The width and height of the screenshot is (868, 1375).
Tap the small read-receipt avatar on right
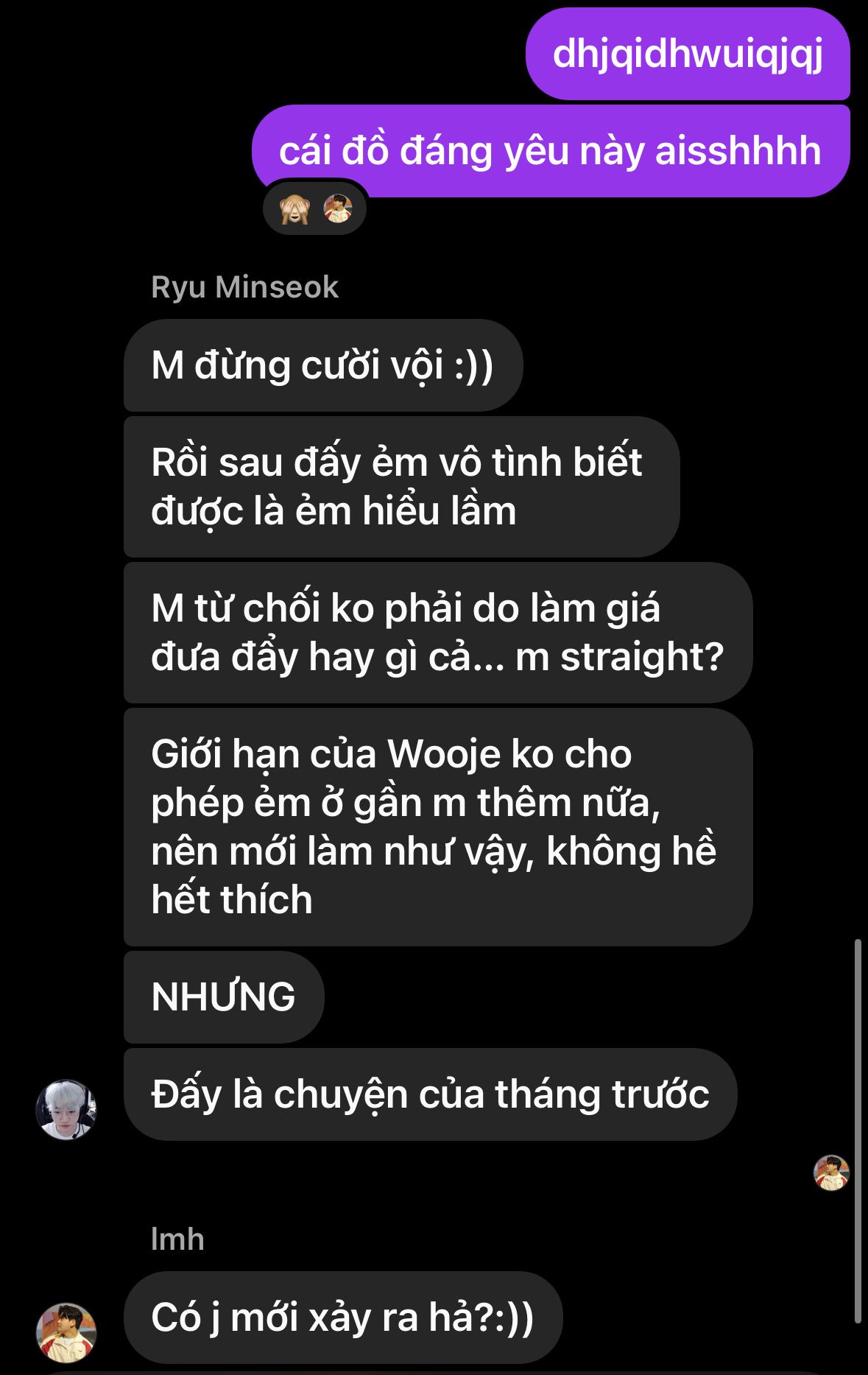click(x=831, y=1172)
